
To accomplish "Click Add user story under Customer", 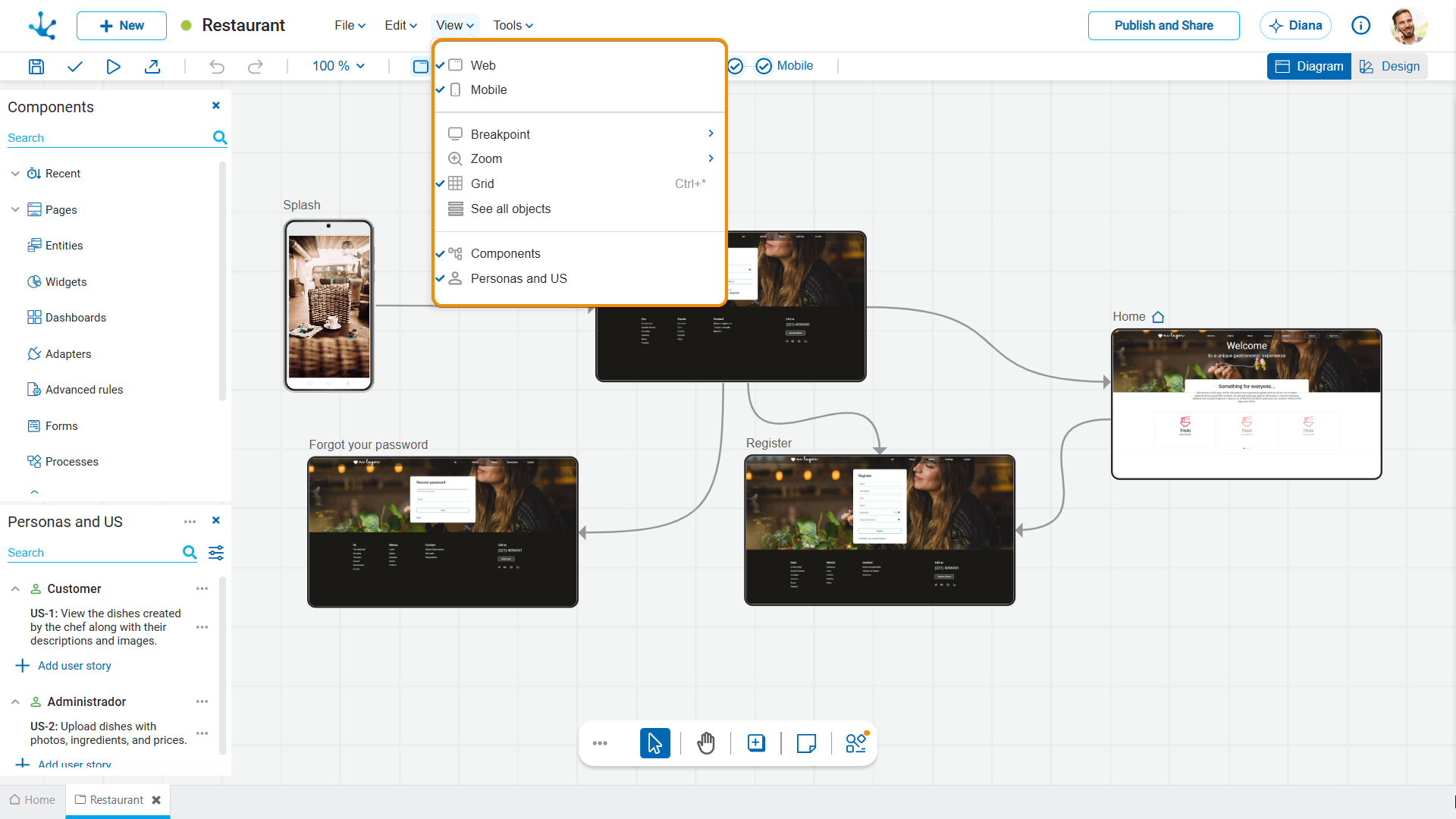I will [x=64, y=666].
